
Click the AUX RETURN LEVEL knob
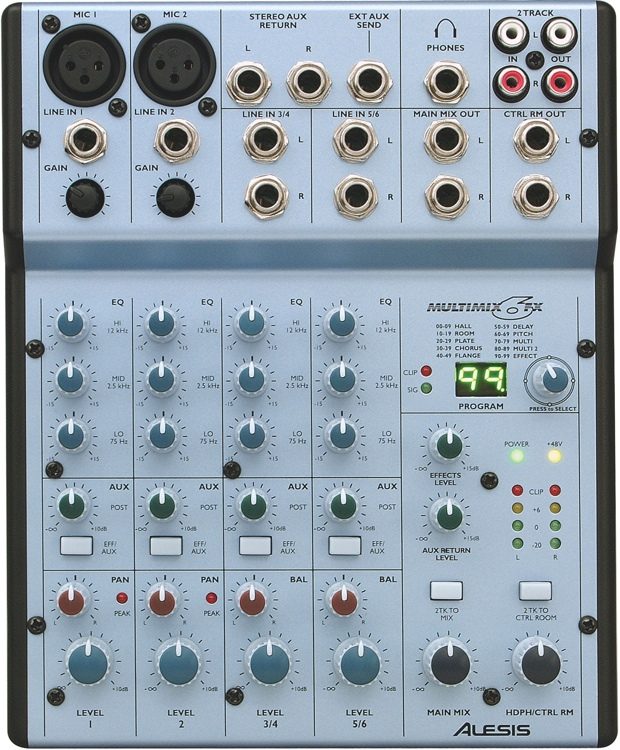[448, 516]
